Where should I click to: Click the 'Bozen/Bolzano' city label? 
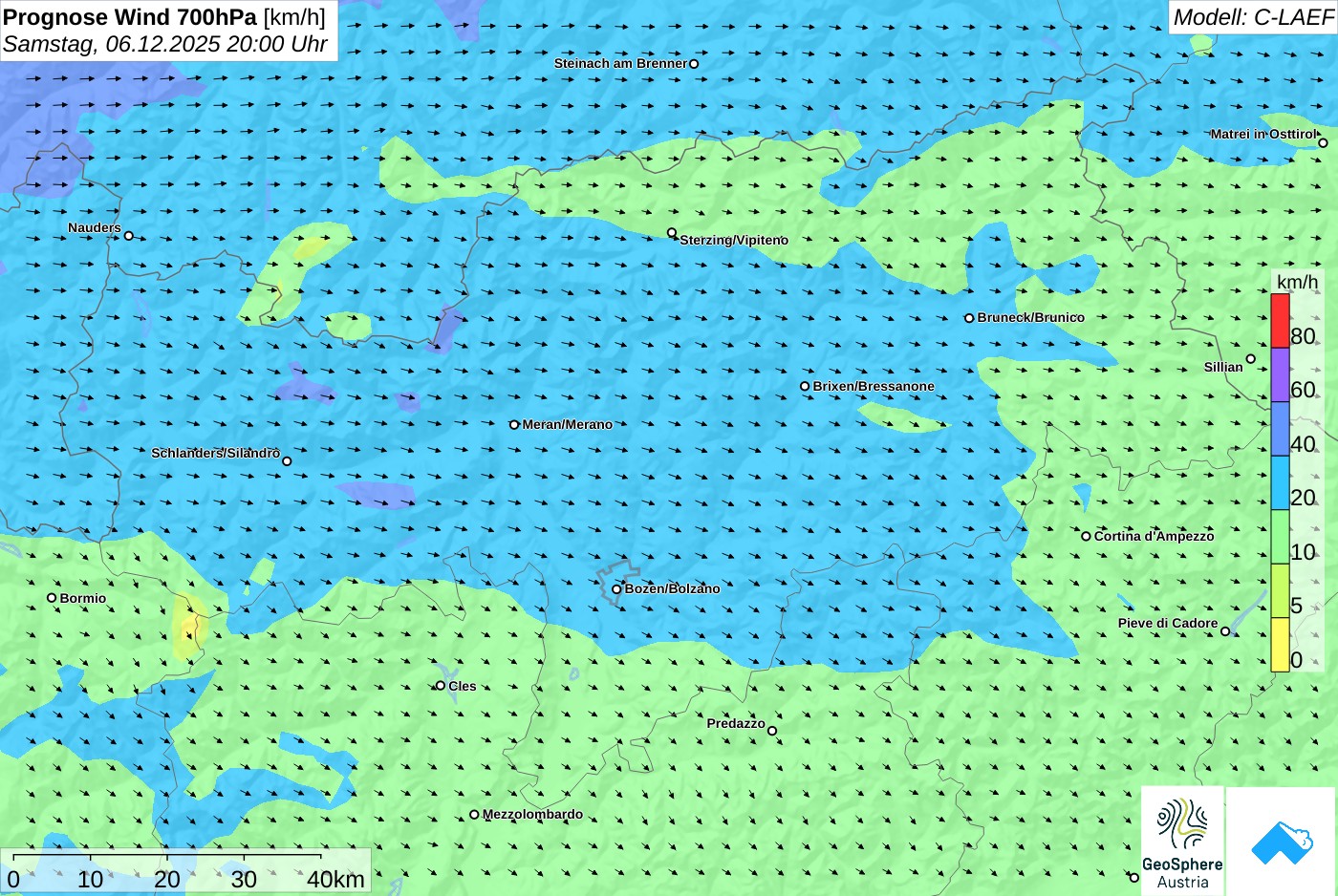[673, 589]
